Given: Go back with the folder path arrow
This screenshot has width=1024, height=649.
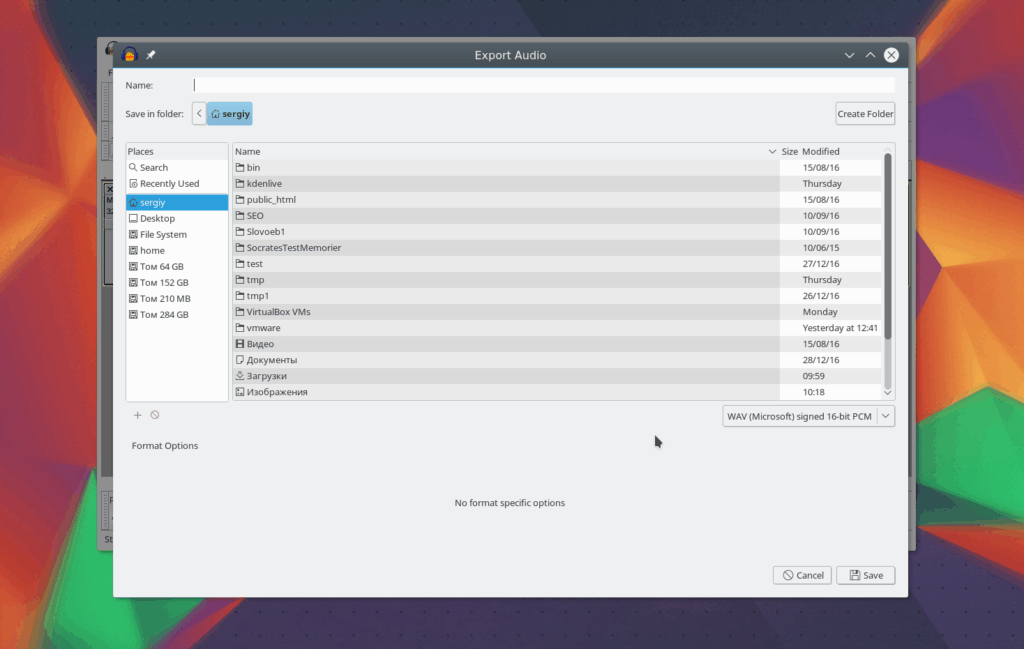Looking at the screenshot, I should pyautogui.click(x=199, y=114).
